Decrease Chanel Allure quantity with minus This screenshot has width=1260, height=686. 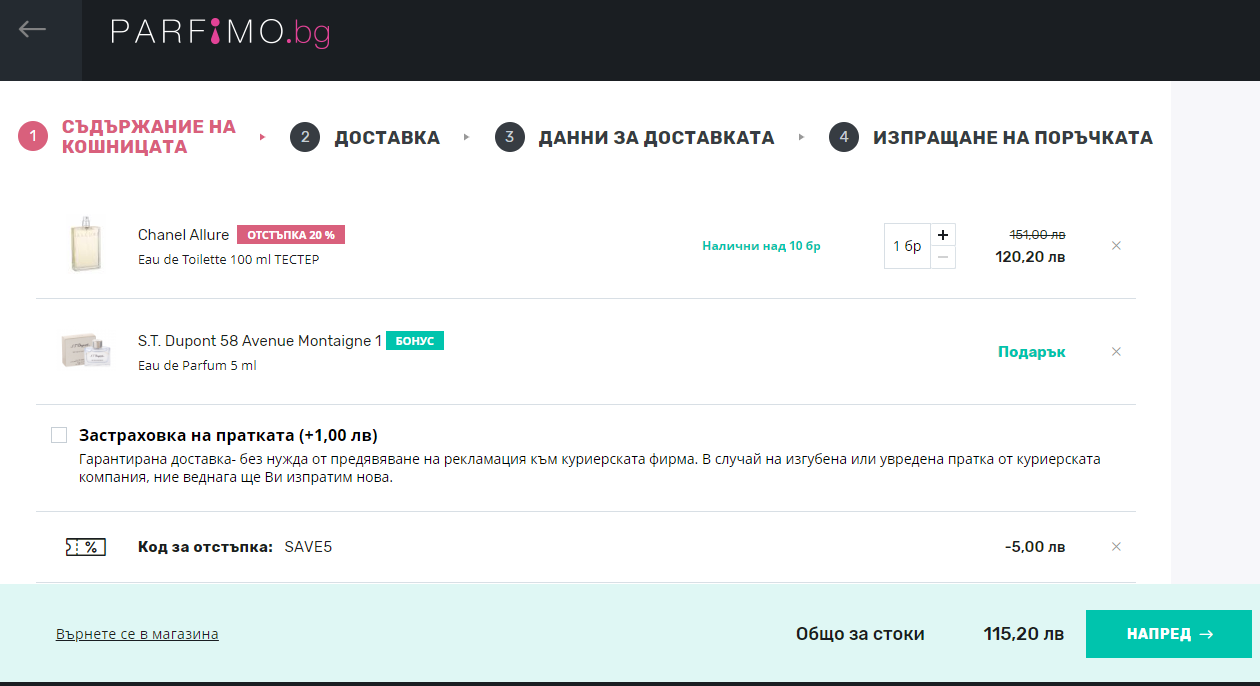[942, 258]
